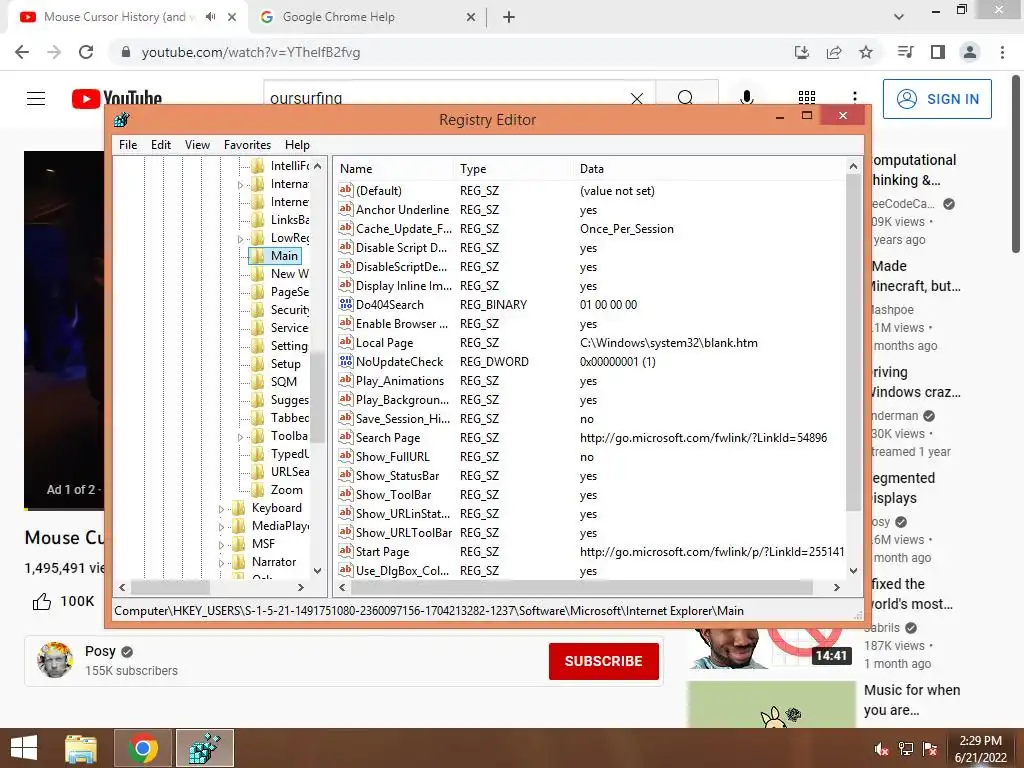Select the Show_FullURL value icon
The height and width of the screenshot is (768, 1024).
click(345, 456)
